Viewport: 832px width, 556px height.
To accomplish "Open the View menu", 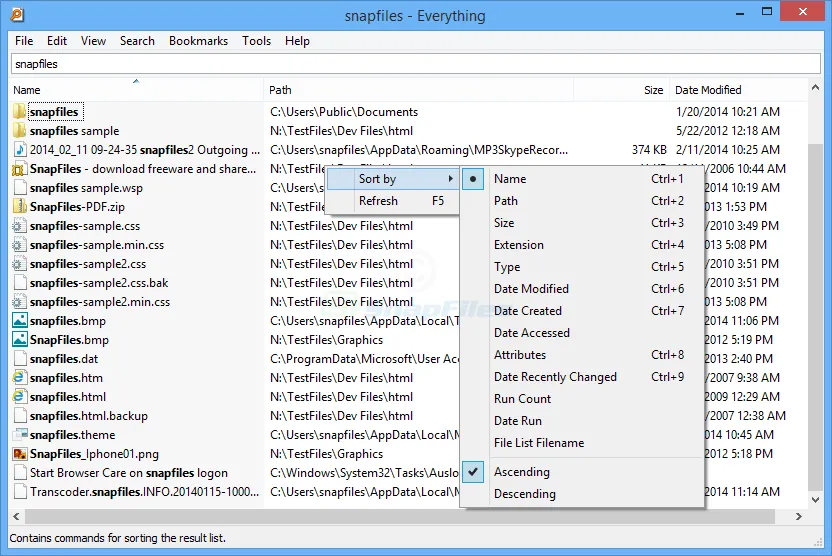I will 93,41.
